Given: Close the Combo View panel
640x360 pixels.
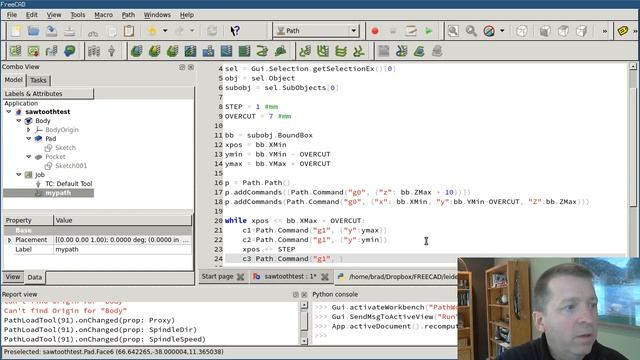Looking at the screenshot, I should [x=191, y=67].
